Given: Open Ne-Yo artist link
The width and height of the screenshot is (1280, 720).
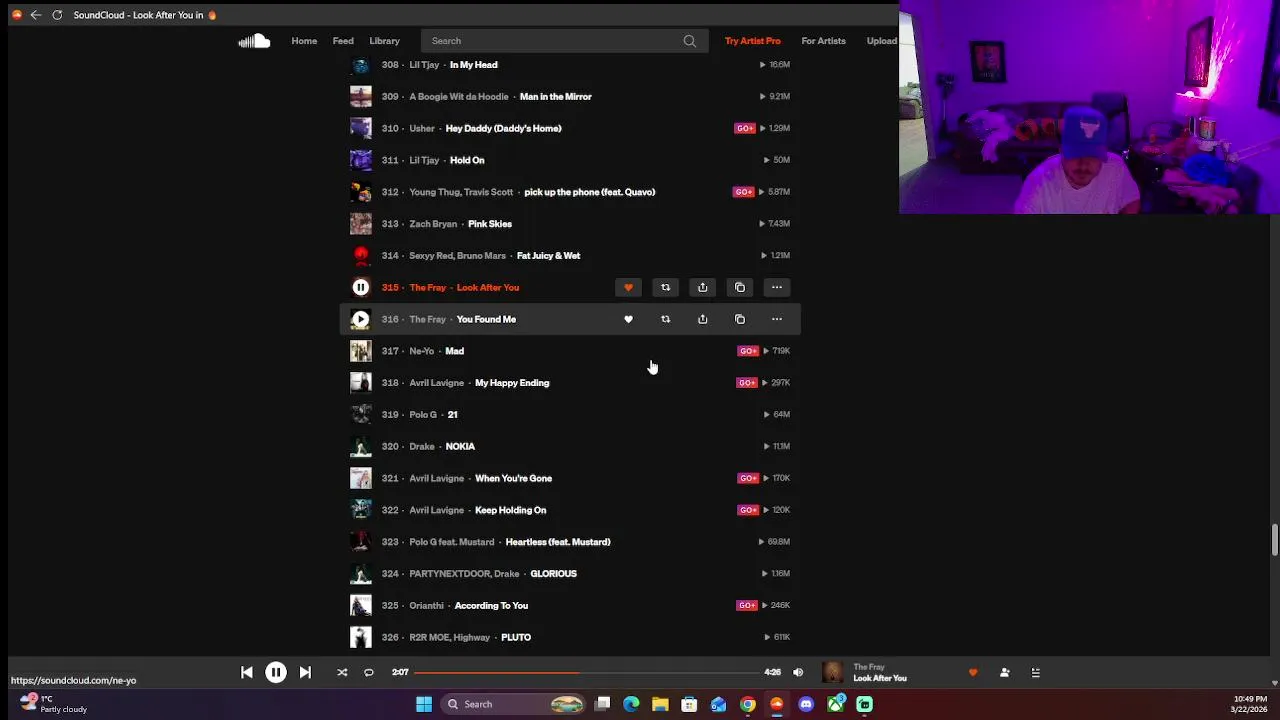Looking at the screenshot, I should coord(421,351).
